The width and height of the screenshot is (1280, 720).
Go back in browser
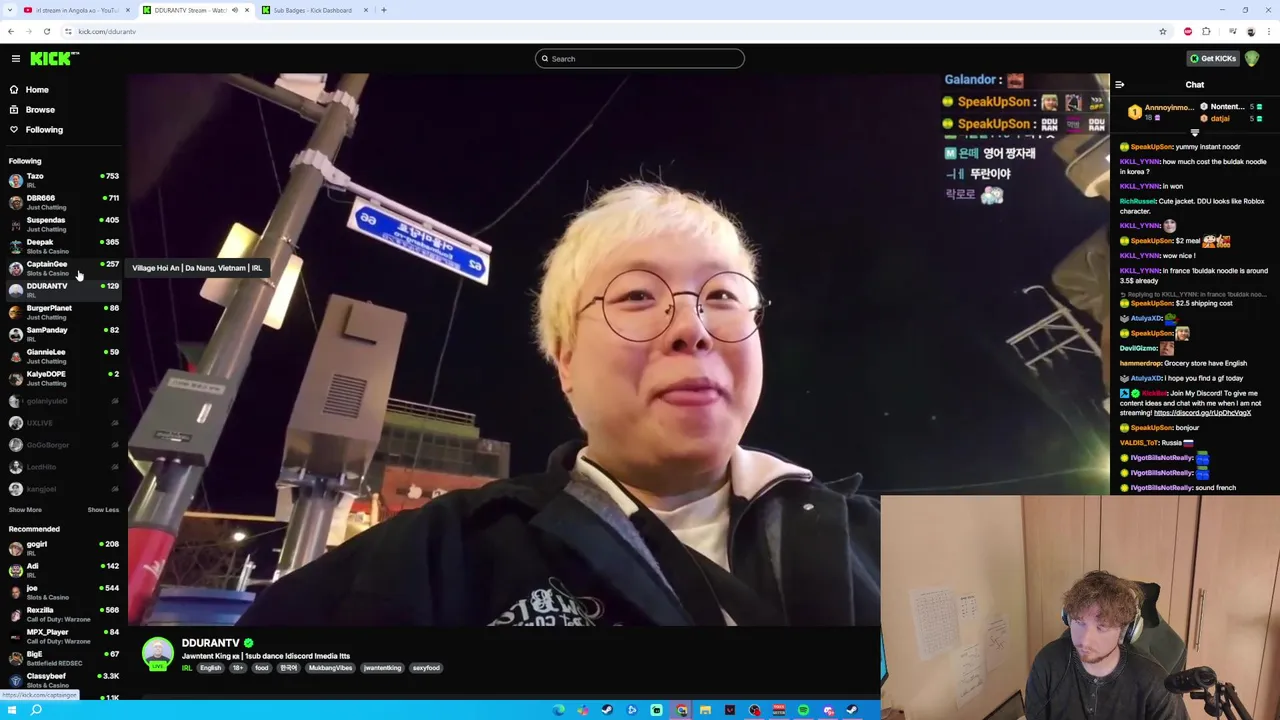point(11,32)
